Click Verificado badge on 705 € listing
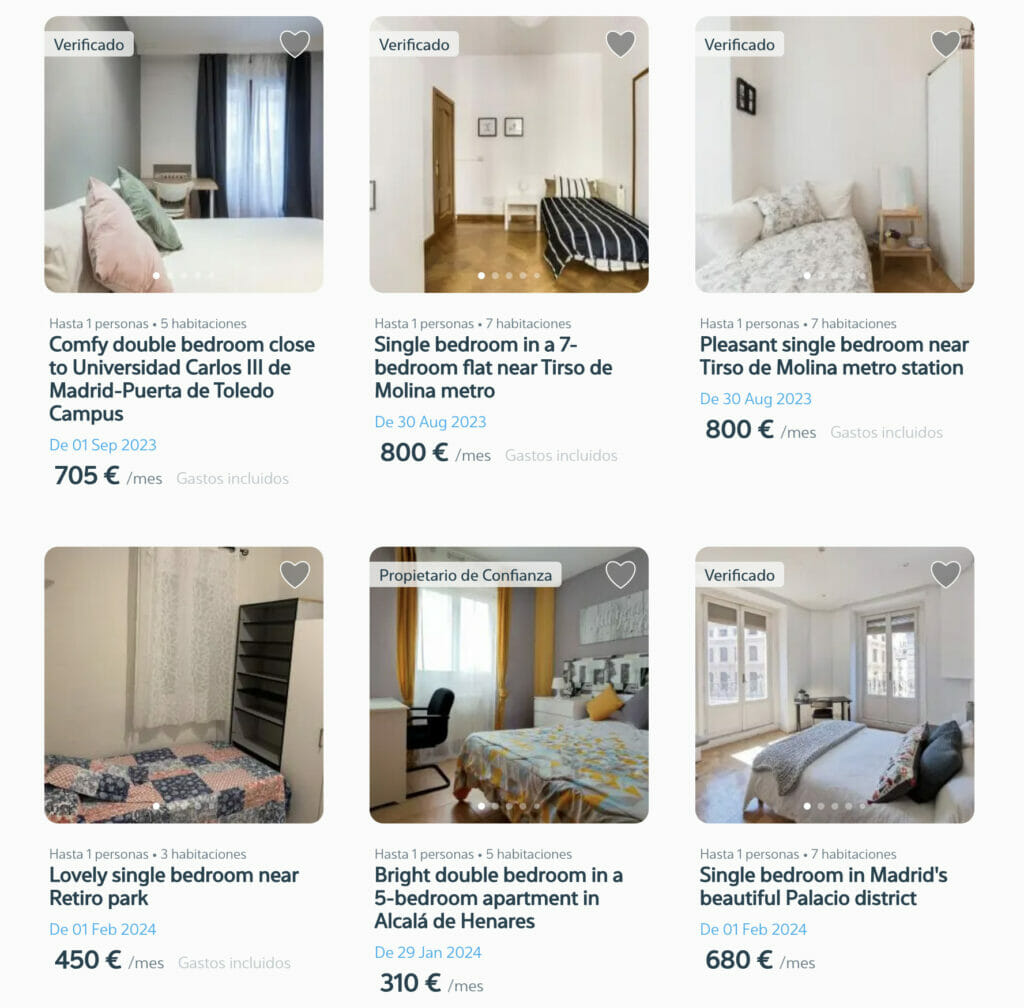Image resolution: width=1024 pixels, height=1008 pixels. click(x=89, y=44)
